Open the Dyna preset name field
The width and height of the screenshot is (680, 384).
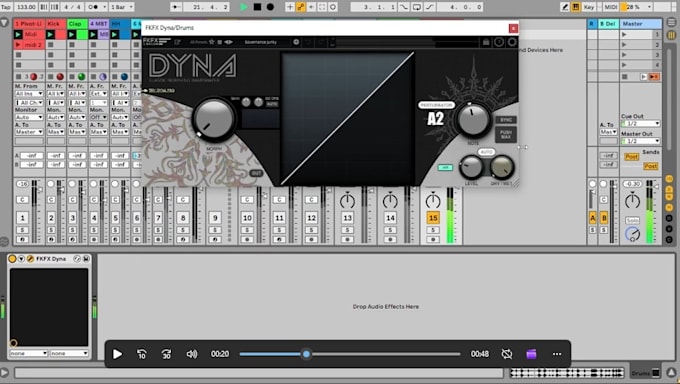click(261, 42)
